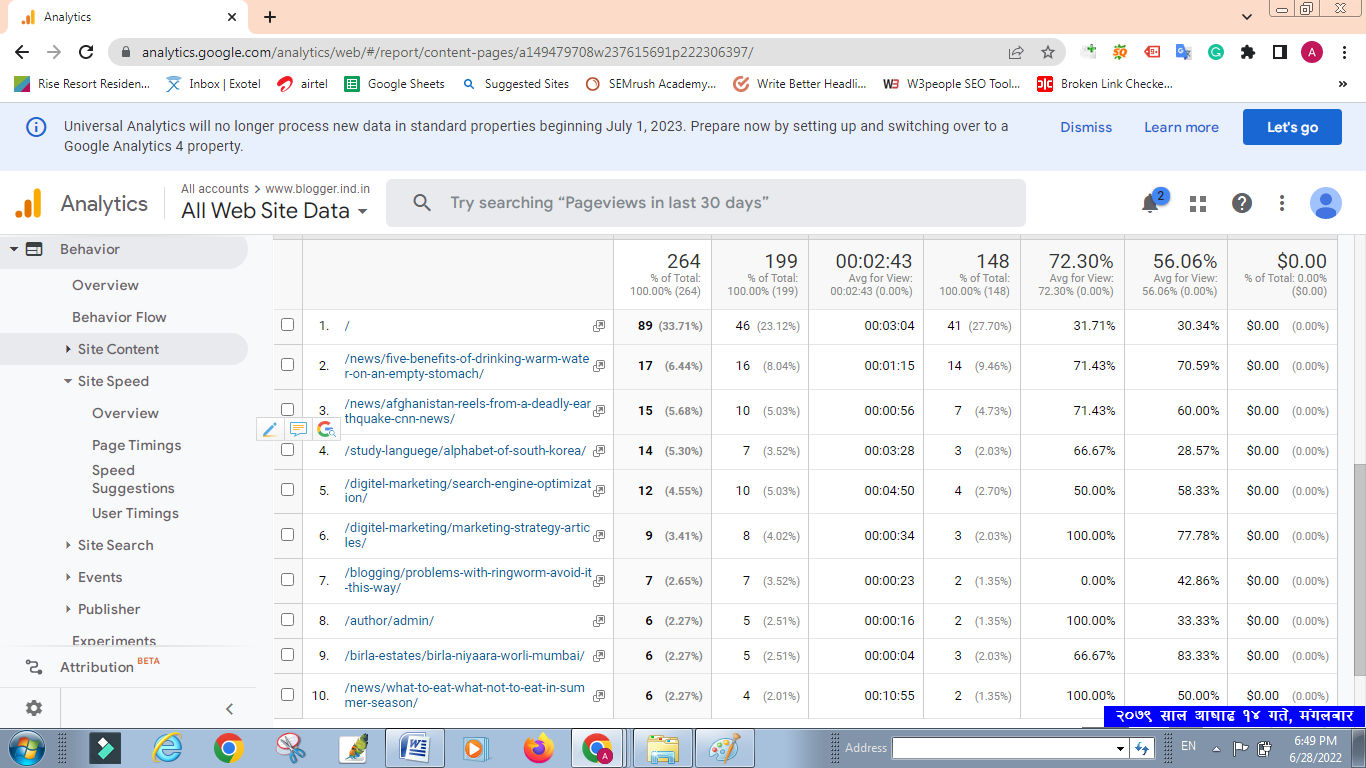
Task: Bookmark this page with the star icon
Action: tap(1048, 52)
